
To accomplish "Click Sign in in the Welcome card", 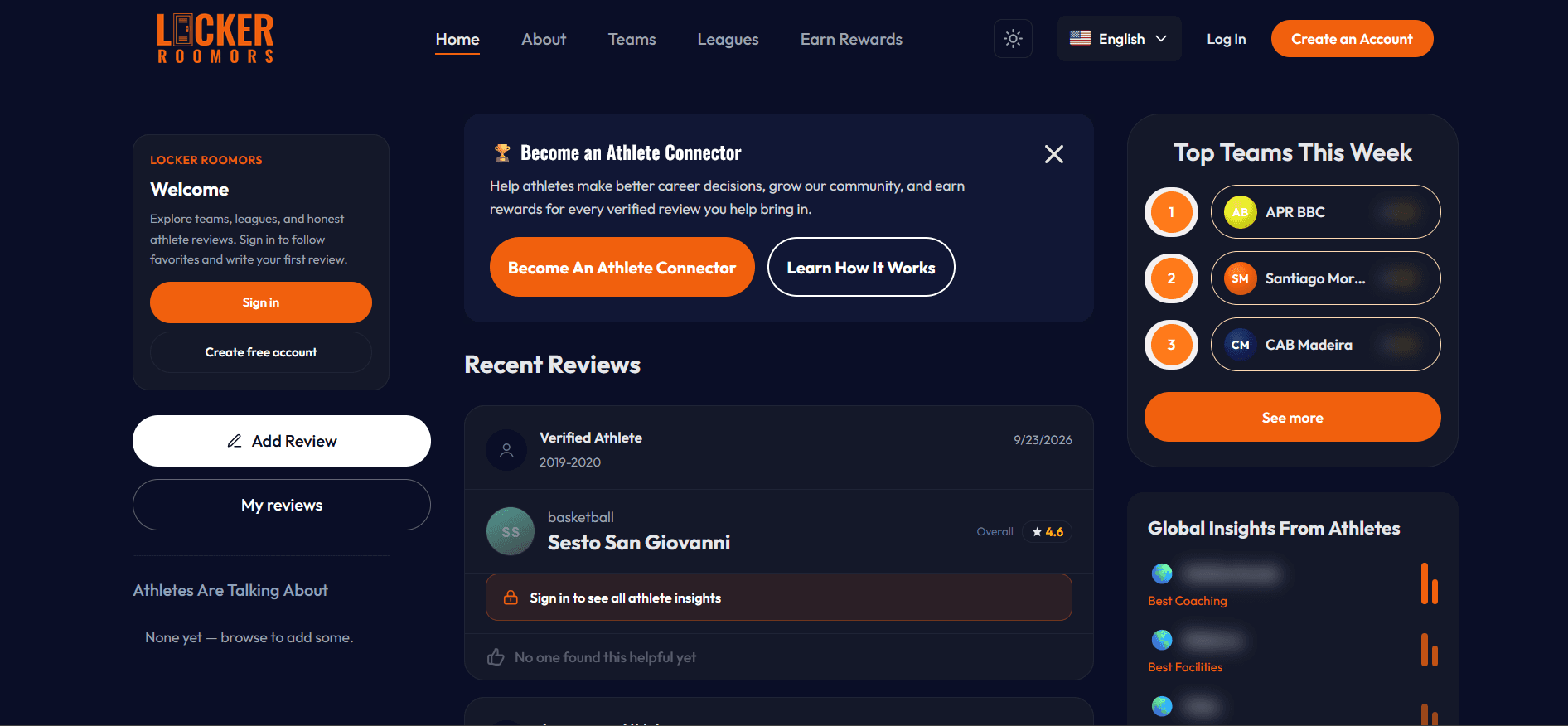I will (x=261, y=302).
